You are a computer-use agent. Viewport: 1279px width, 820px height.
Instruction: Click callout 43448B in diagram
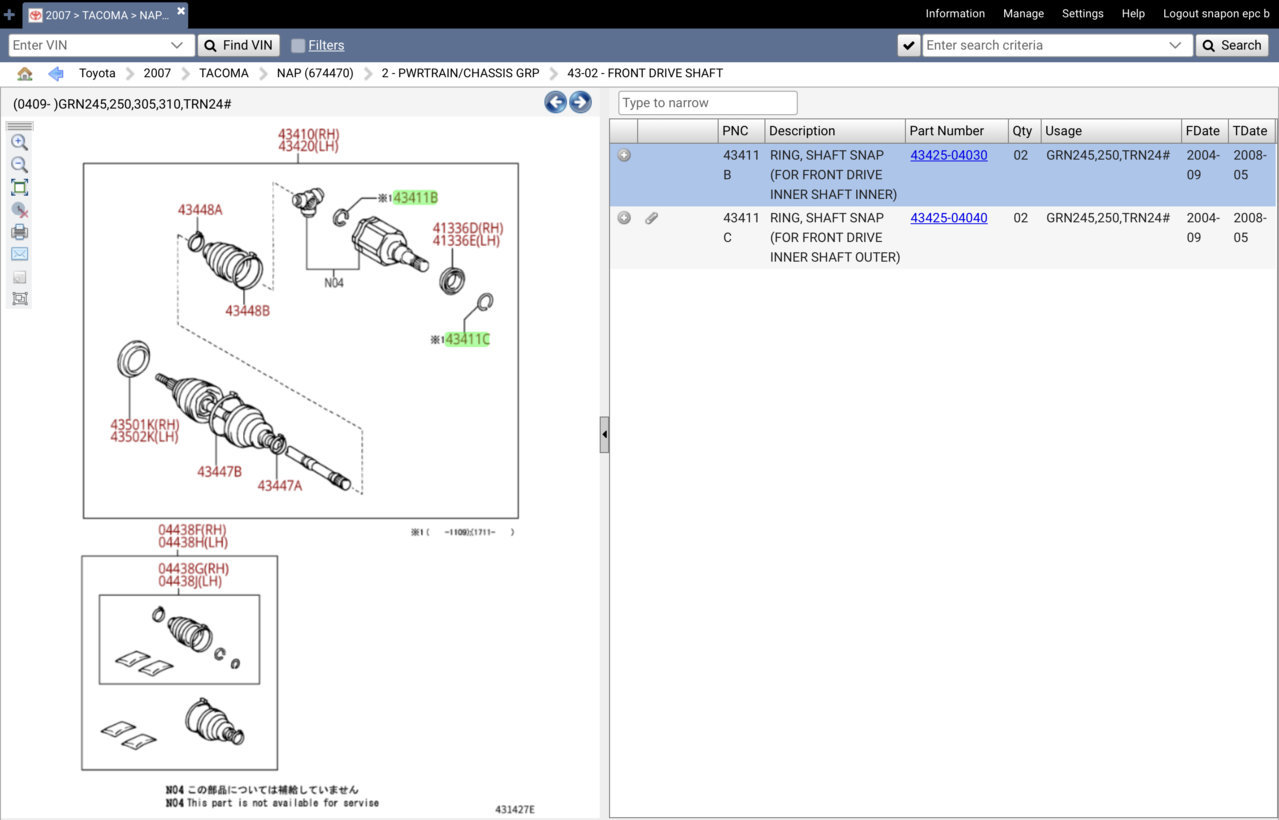click(247, 310)
